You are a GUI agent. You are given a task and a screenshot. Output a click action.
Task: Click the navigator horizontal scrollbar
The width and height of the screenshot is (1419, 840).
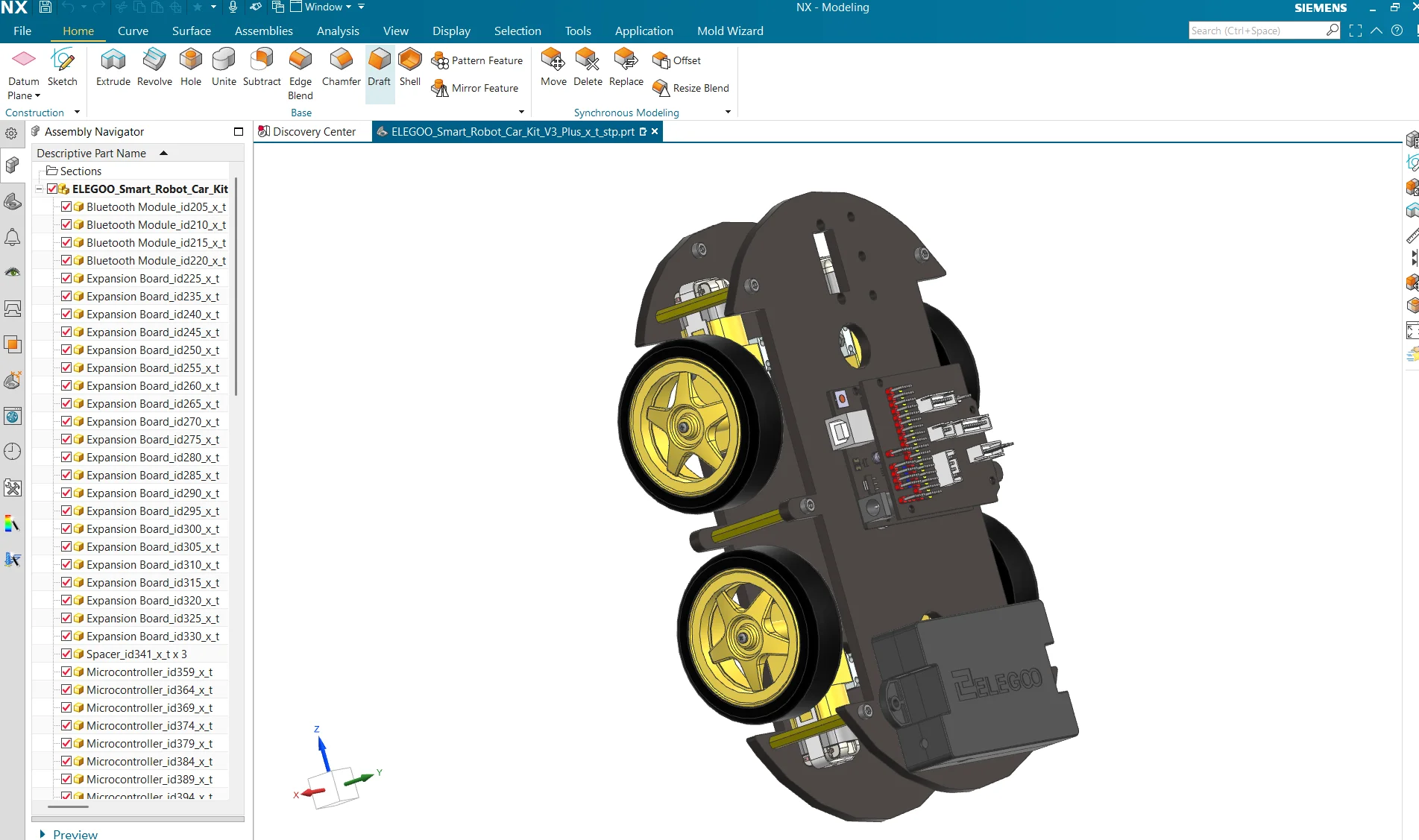[68, 806]
